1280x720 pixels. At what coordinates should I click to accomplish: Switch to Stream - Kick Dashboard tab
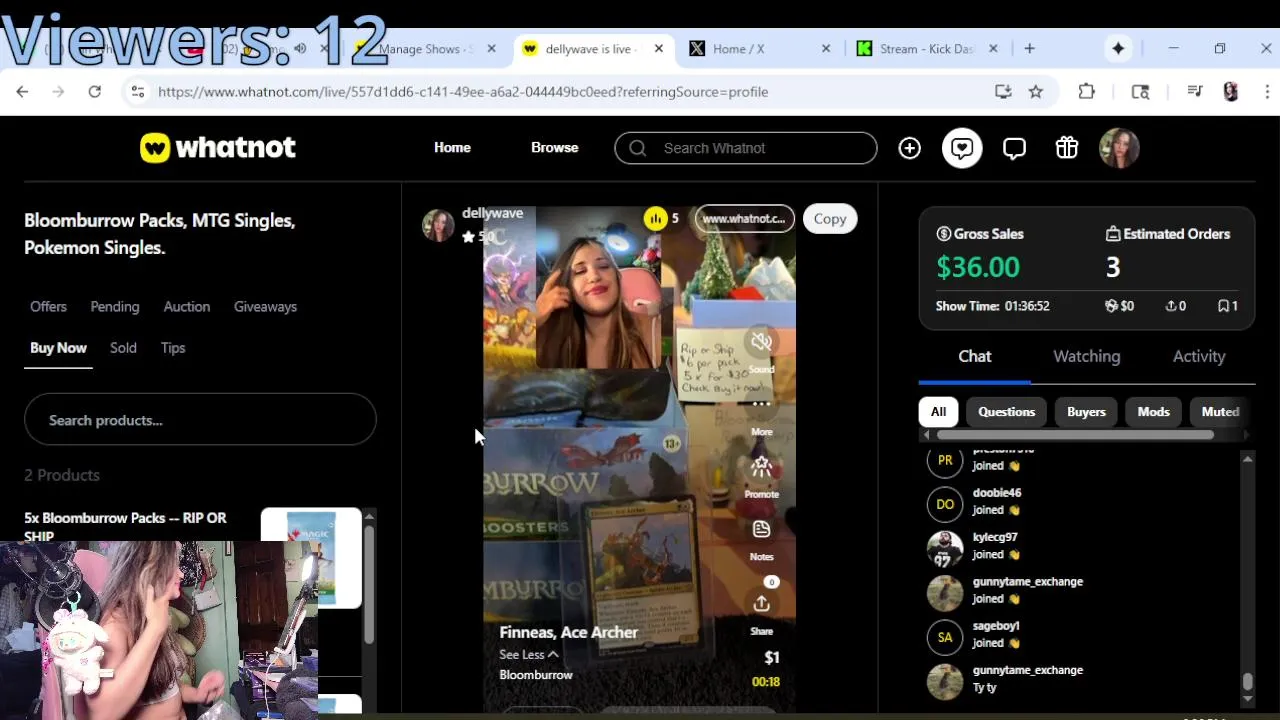click(x=926, y=48)
